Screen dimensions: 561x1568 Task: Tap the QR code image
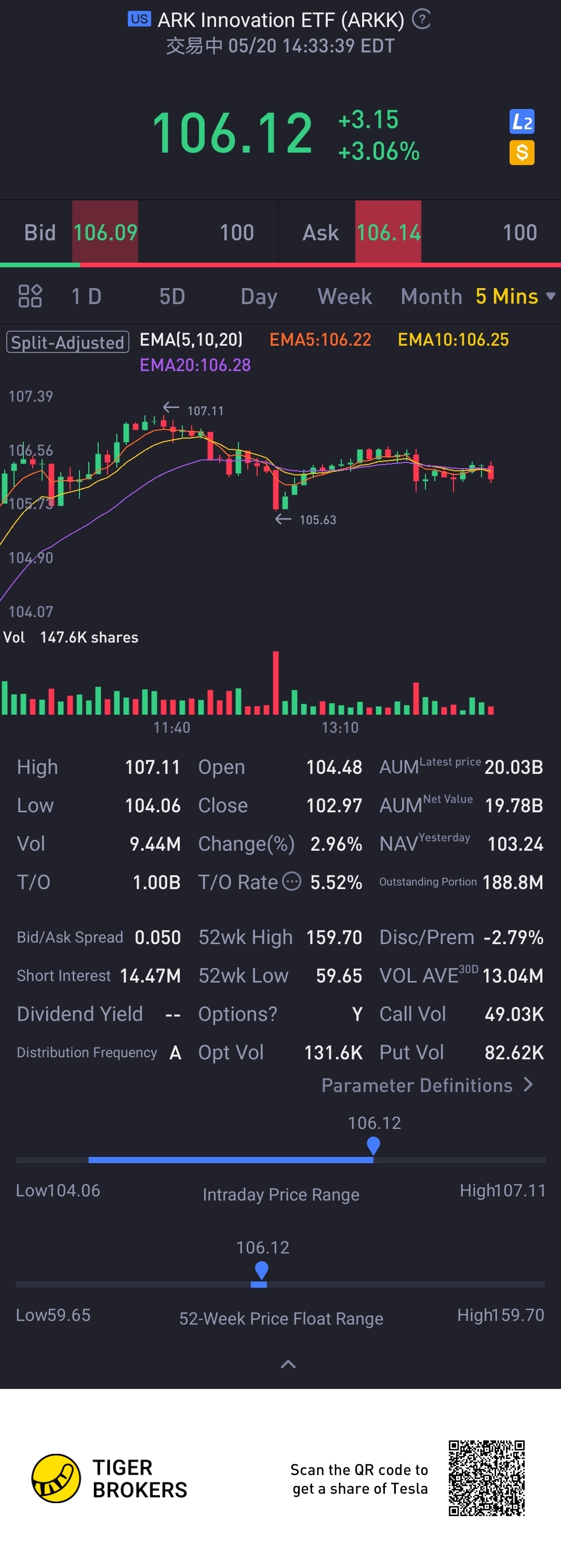486,1478
